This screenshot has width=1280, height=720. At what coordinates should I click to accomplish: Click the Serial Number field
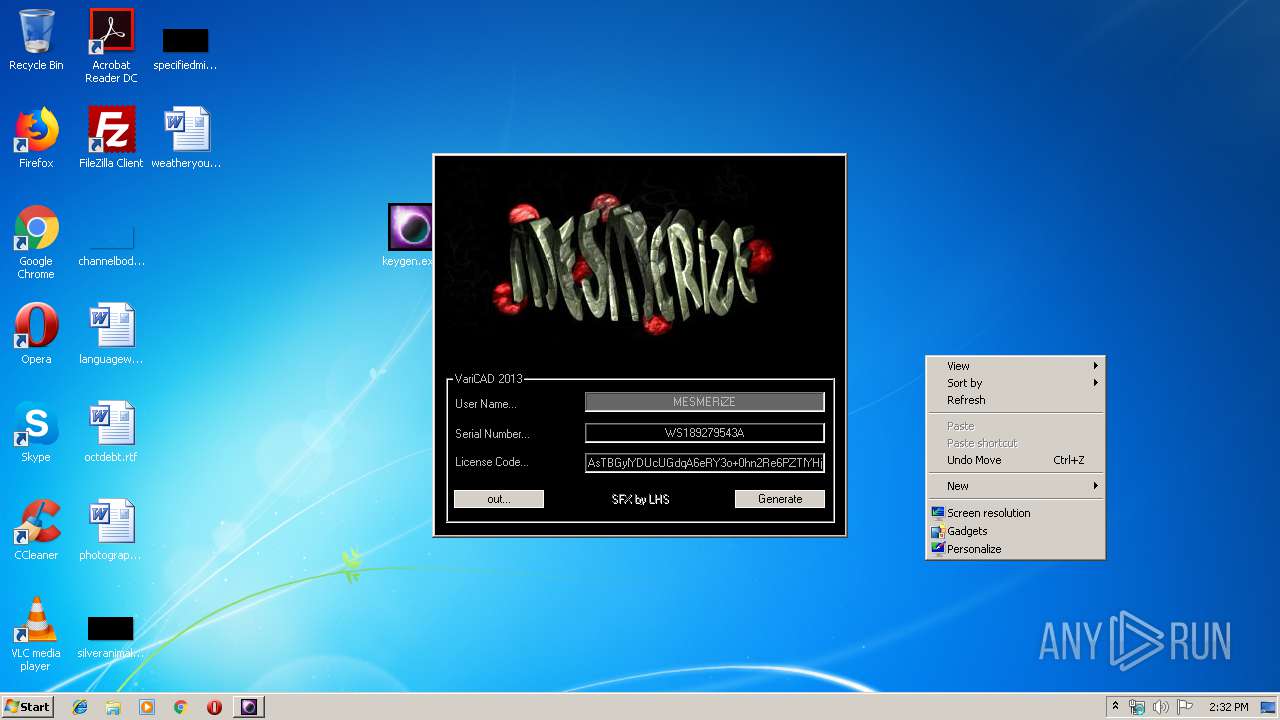705,433
